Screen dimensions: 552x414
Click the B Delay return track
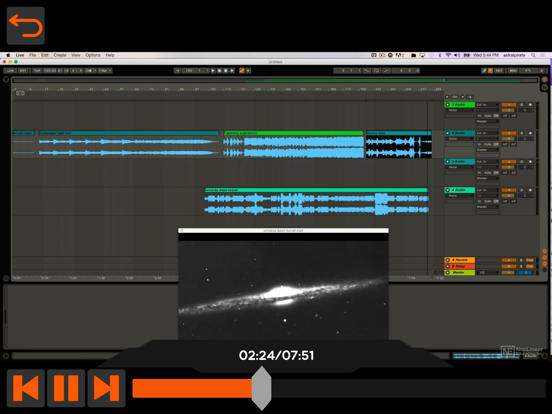(x=460, y=266)
